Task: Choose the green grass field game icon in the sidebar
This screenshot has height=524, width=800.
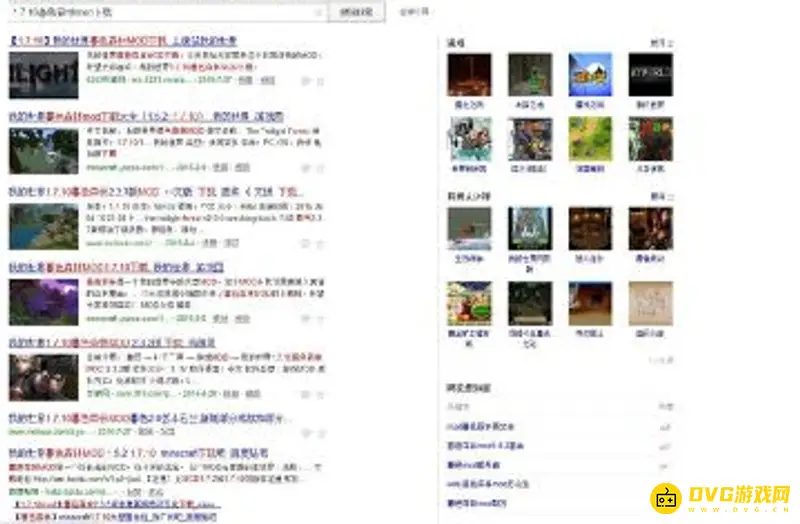Action: 590,139
